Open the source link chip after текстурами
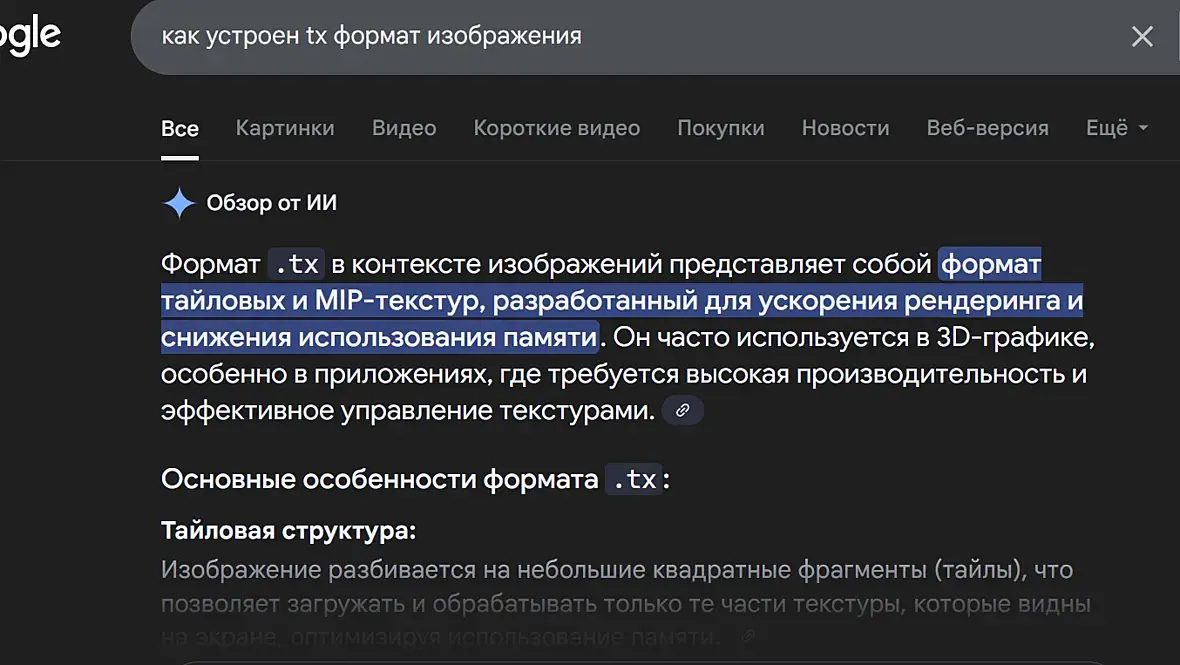1180x665 pixels. [683, 411]
